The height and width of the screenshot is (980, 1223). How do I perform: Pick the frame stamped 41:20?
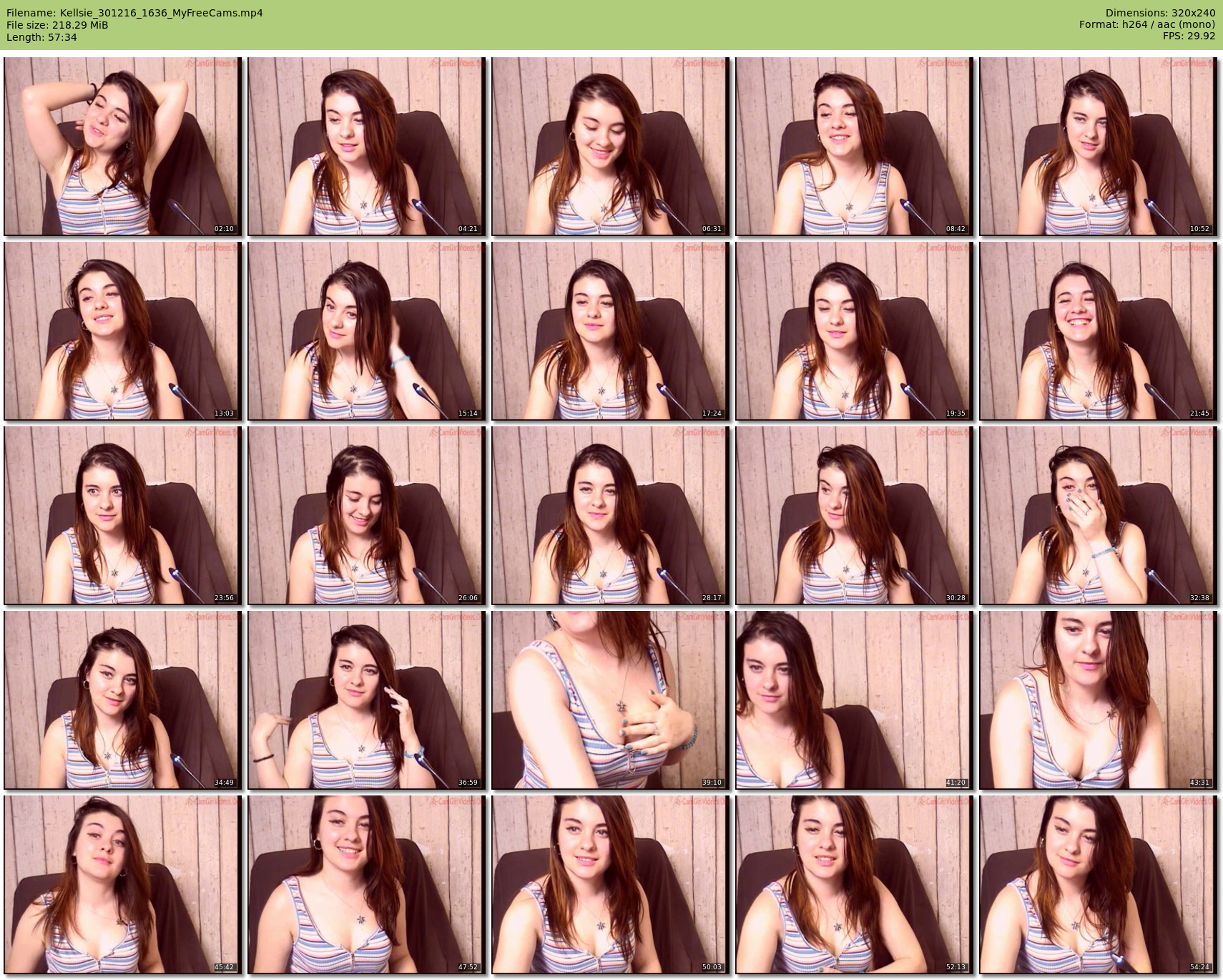855,700
